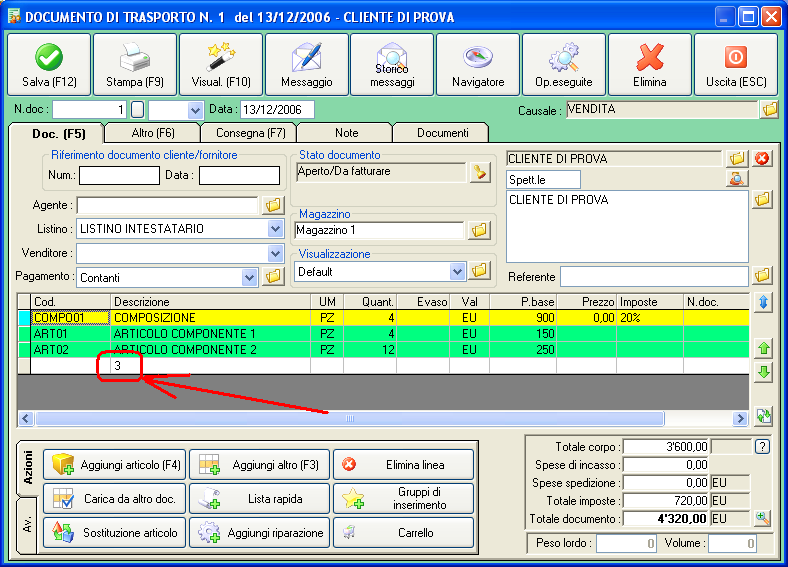Click the Aggiungi articolo (F4) button

tap(115, 464)
